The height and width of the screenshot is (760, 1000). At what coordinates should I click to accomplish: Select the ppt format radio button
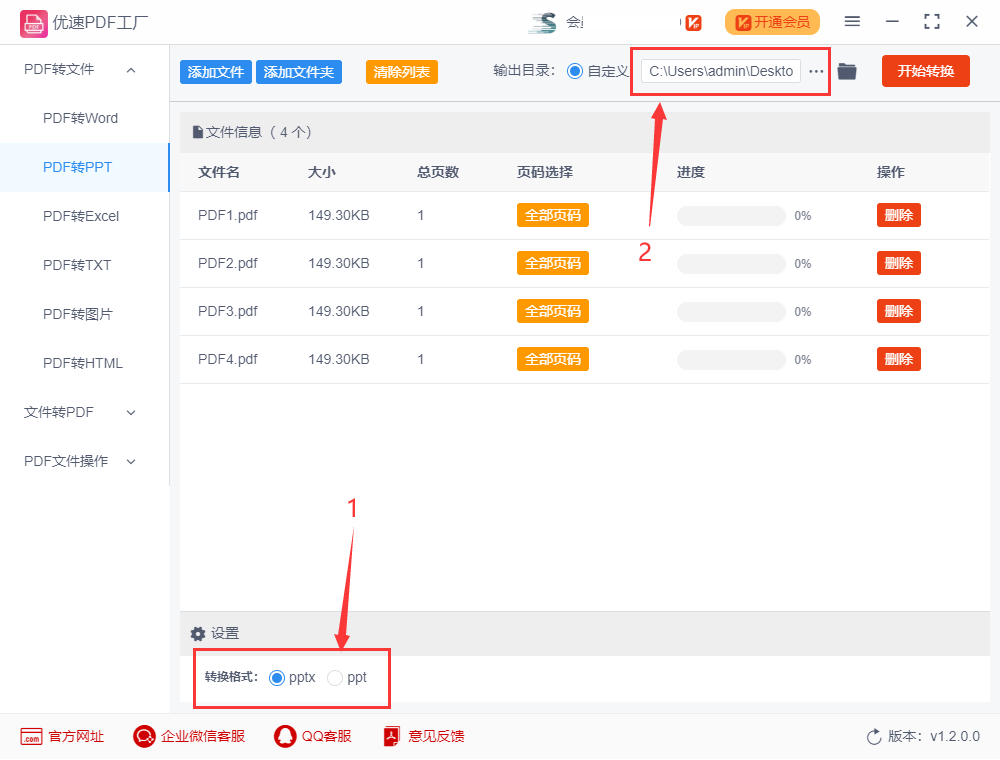(x=335, y=678)
